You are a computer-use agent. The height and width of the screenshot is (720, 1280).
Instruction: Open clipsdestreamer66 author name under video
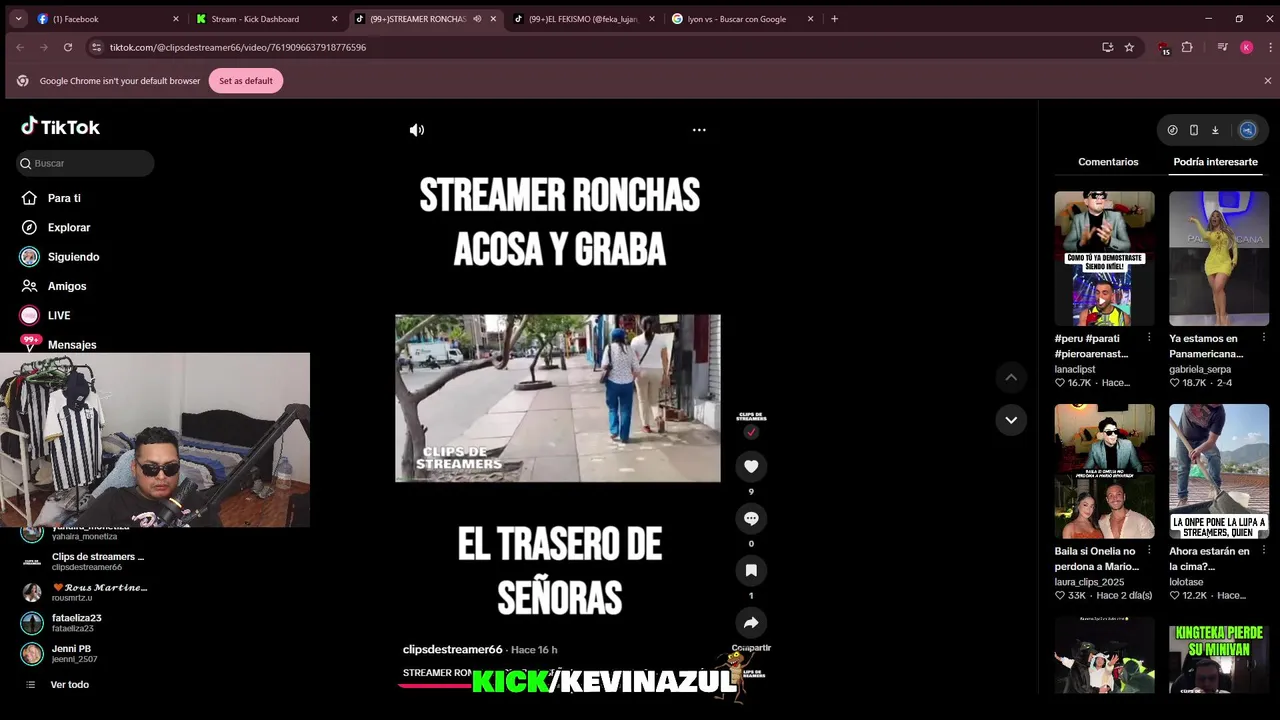click(452, 649)
